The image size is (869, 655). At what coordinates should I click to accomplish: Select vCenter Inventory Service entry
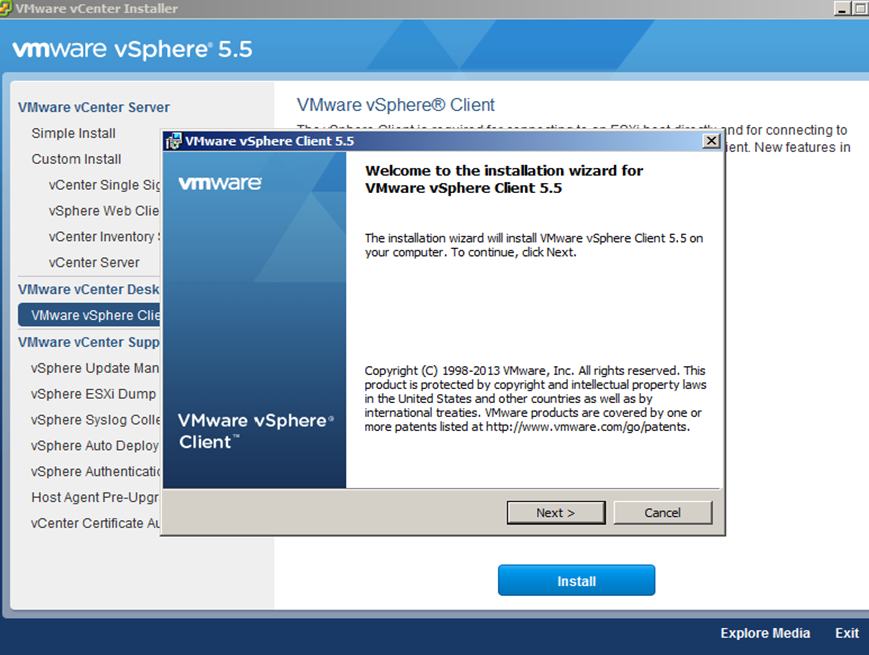coord(104,237)
